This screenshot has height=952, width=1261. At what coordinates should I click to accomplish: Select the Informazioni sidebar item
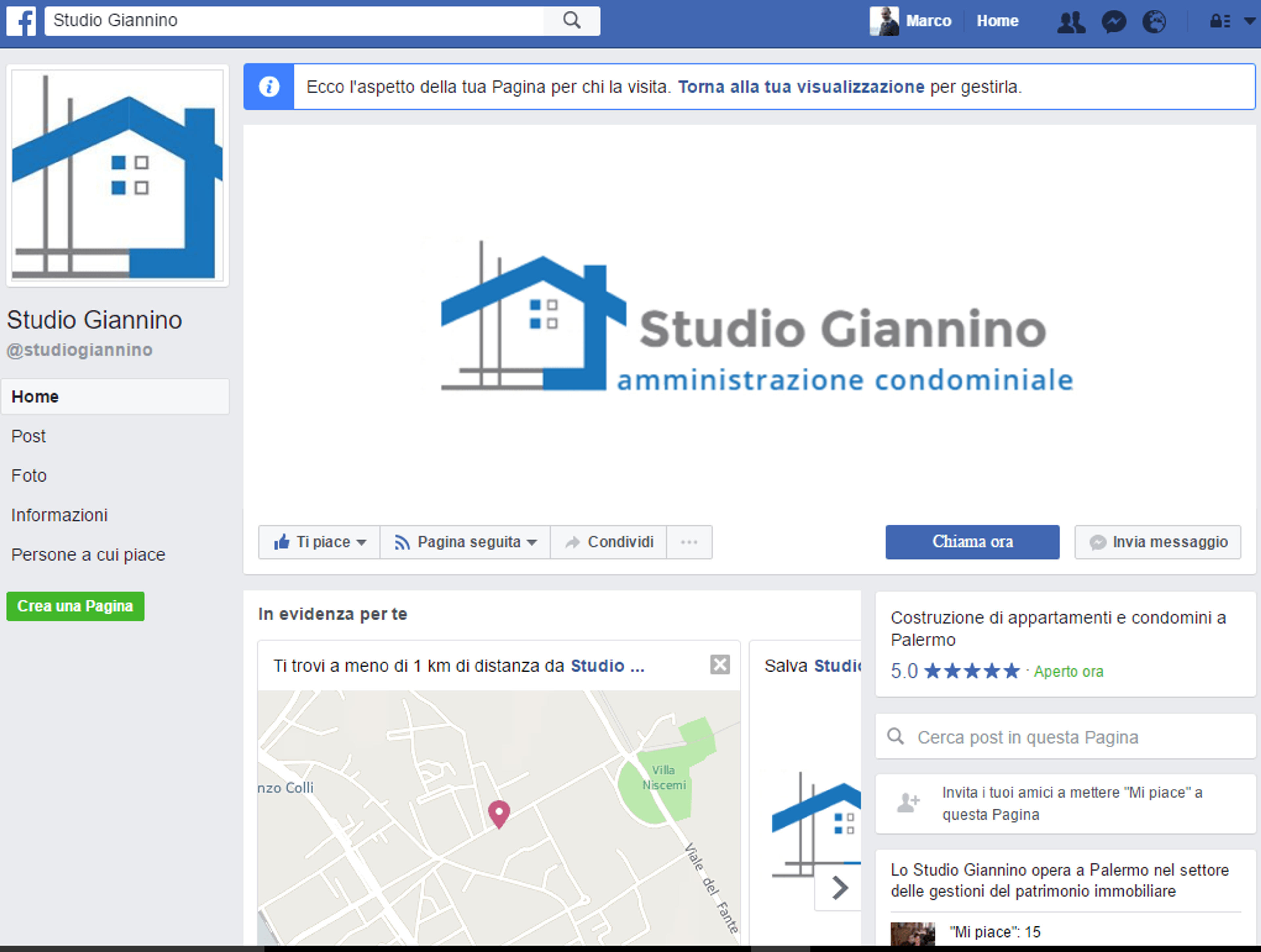click(59, 515)
